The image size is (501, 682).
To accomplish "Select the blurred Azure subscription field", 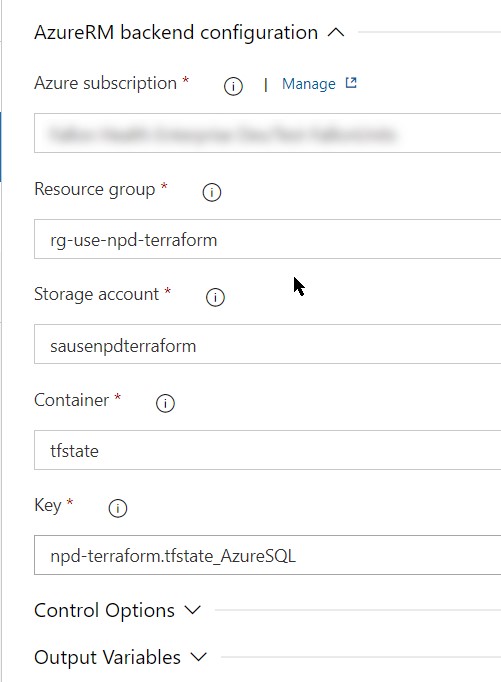I will [x=267, y=133].
